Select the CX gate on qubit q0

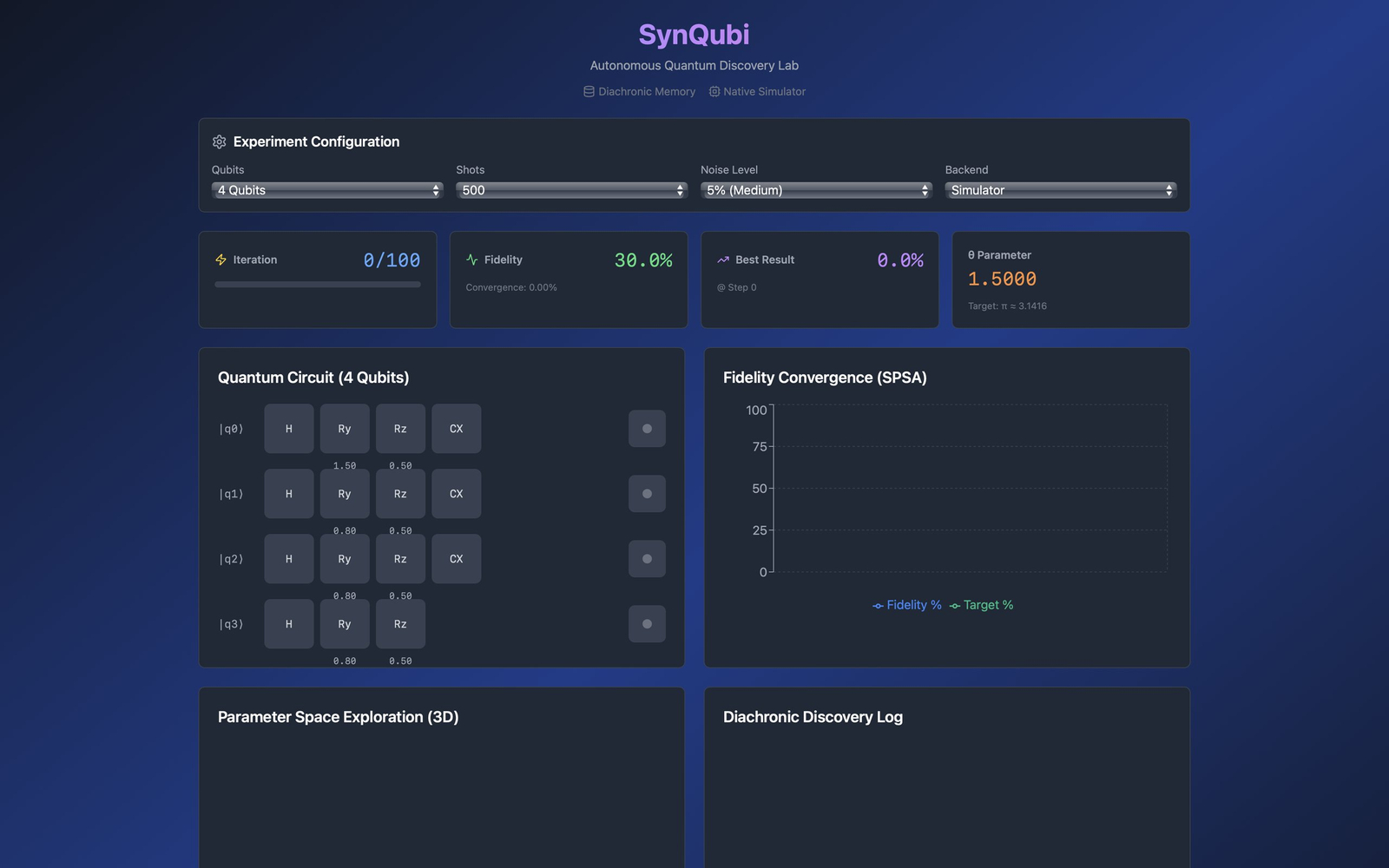click(x=456, y=428)
